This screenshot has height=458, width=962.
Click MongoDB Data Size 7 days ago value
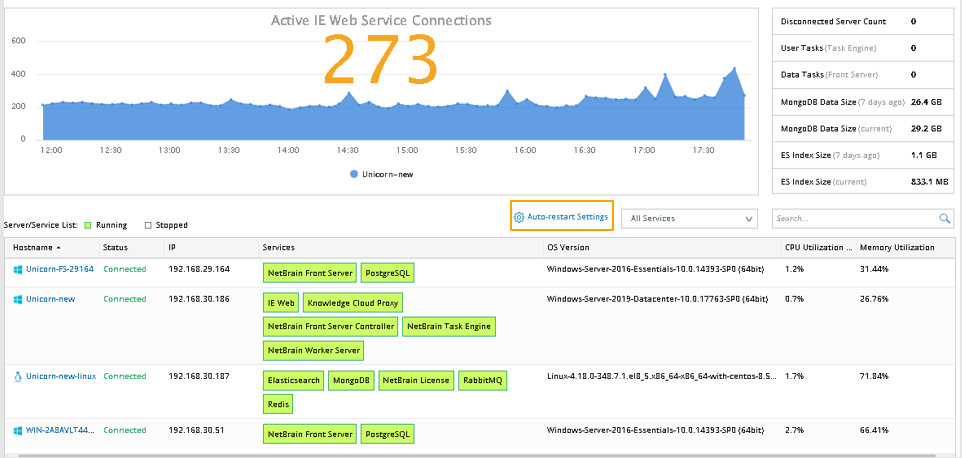926,102
